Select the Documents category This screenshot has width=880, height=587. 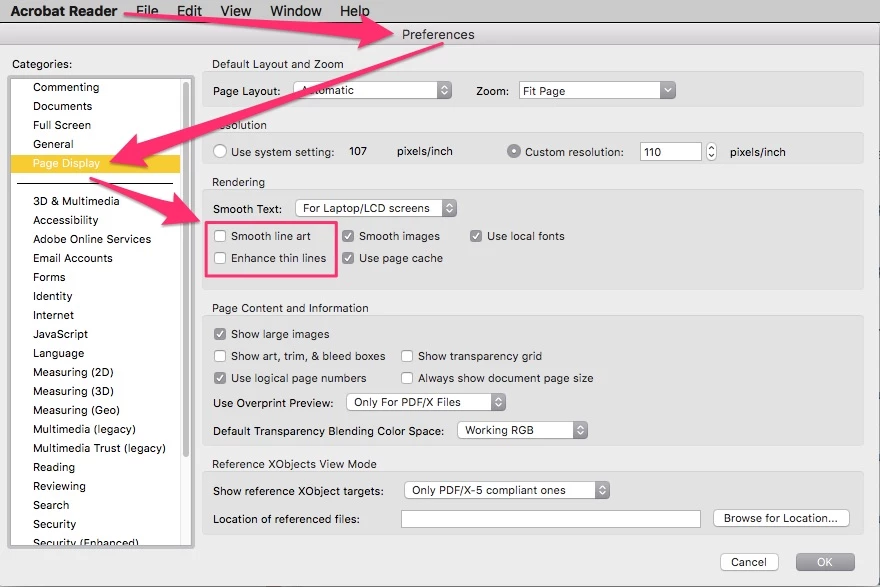pyautogui.click(x=62, y=106)
